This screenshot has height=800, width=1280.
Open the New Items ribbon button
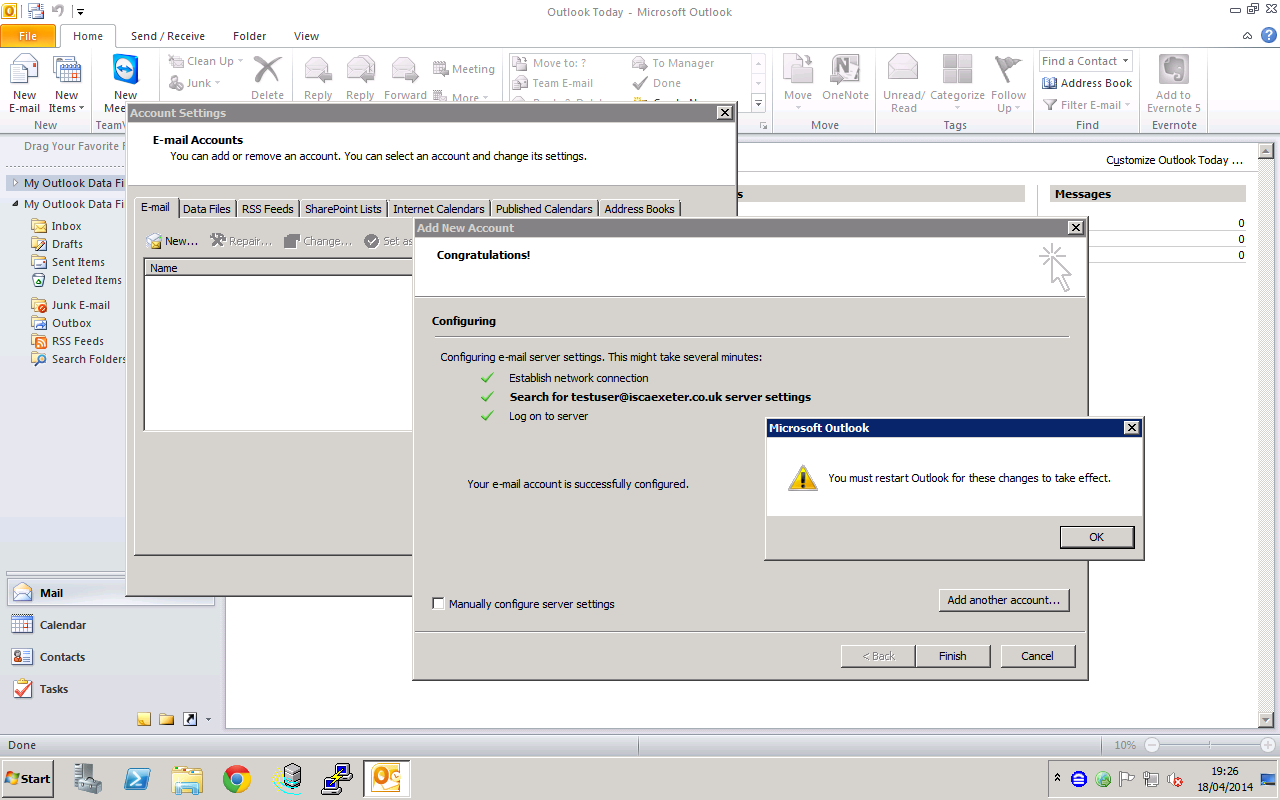tap(66, 84)
